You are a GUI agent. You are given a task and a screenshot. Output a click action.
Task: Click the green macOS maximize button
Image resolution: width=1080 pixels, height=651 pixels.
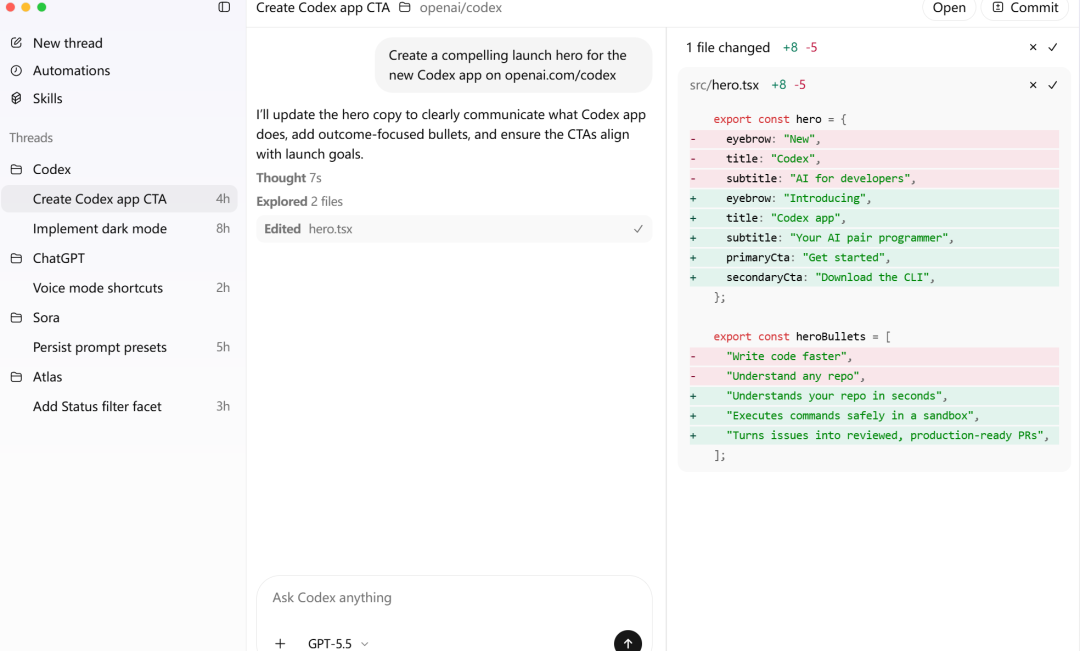point(41,6)
